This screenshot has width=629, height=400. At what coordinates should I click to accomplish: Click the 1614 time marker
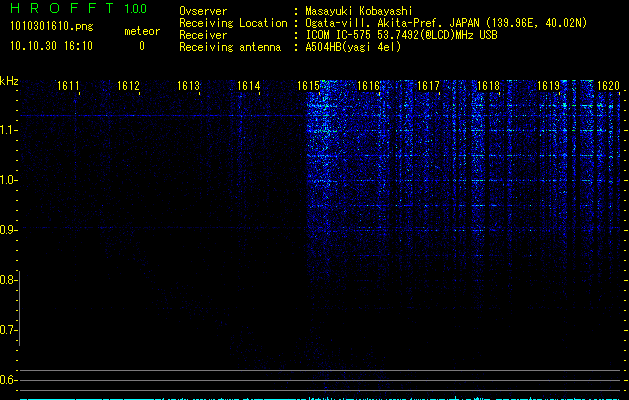tap(249, 86)
